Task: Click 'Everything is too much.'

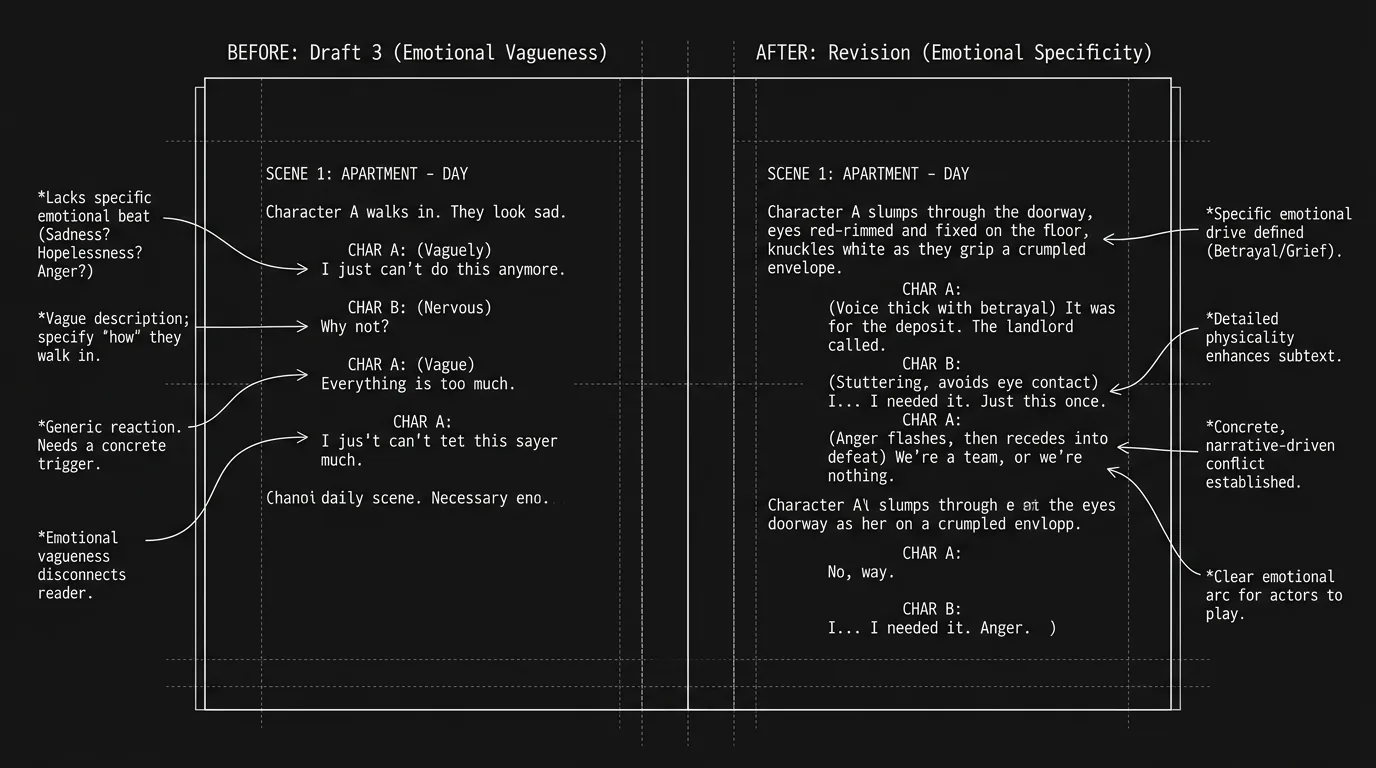Action: tap(418, 383)
